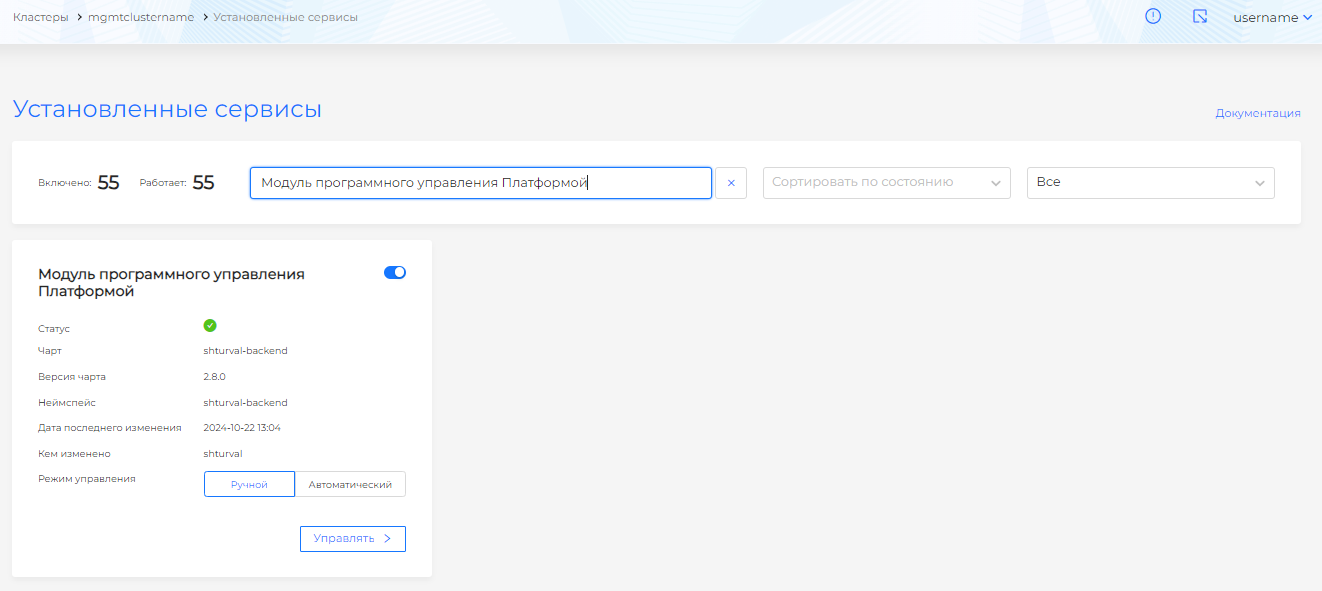Click Установленные сервисы breadcrumb item
Viewport: 1322px width, 591px height.
click(x=285, y=17)
